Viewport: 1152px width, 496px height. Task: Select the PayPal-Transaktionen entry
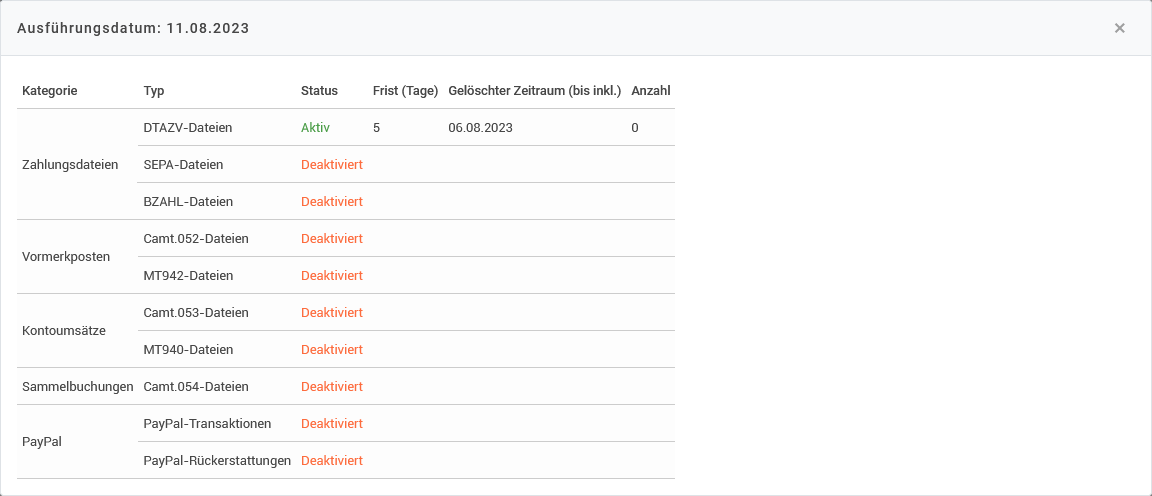(x=207, y=424)
